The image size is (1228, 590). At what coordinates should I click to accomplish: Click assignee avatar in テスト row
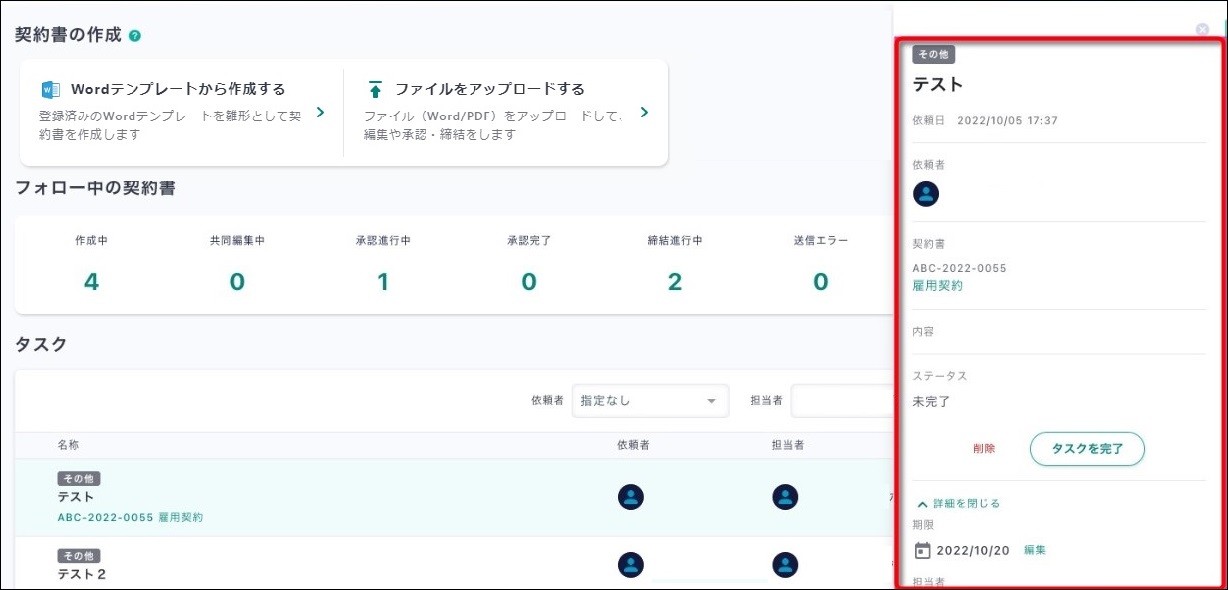(x=785, y=497)
